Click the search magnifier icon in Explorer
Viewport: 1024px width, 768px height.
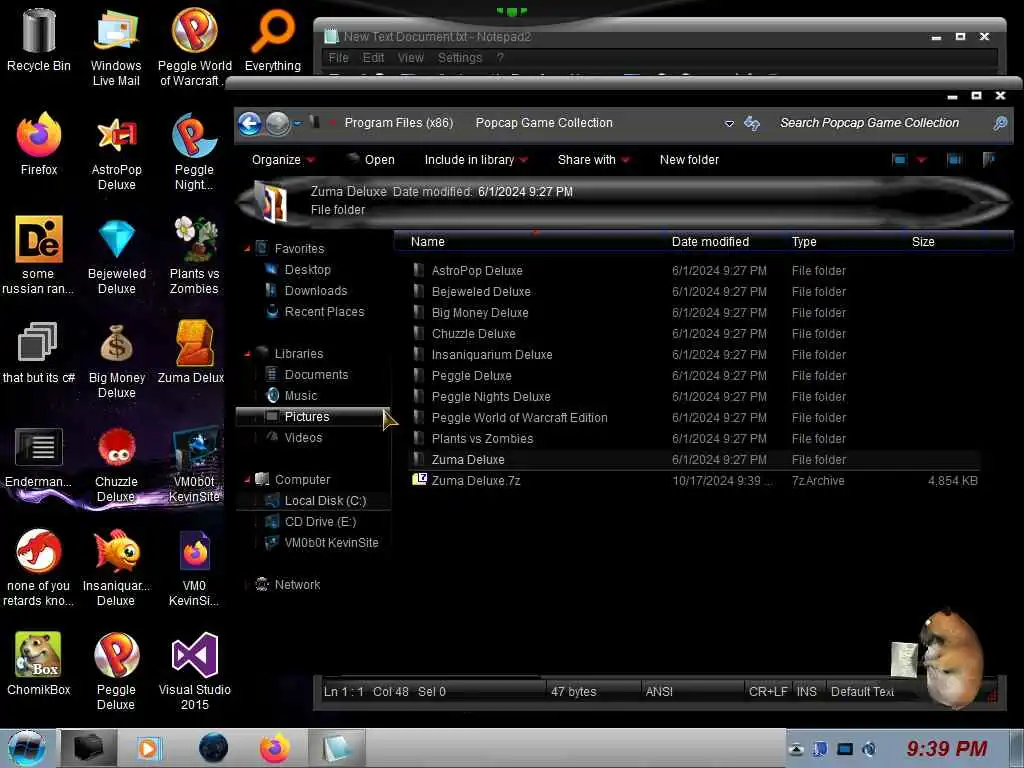click(x=1000, y=123)
